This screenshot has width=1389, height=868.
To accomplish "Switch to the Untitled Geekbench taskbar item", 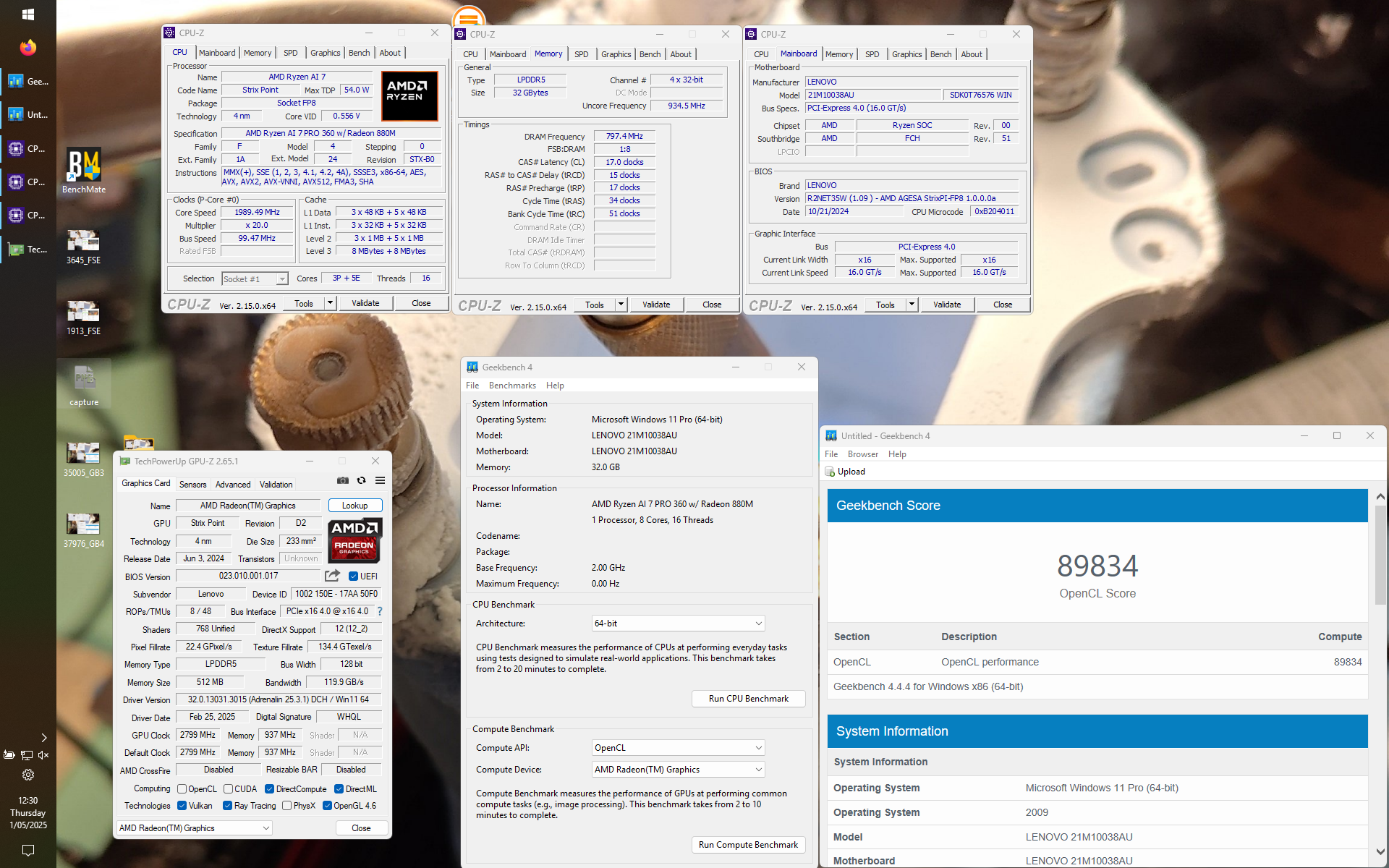I will 28,114.
